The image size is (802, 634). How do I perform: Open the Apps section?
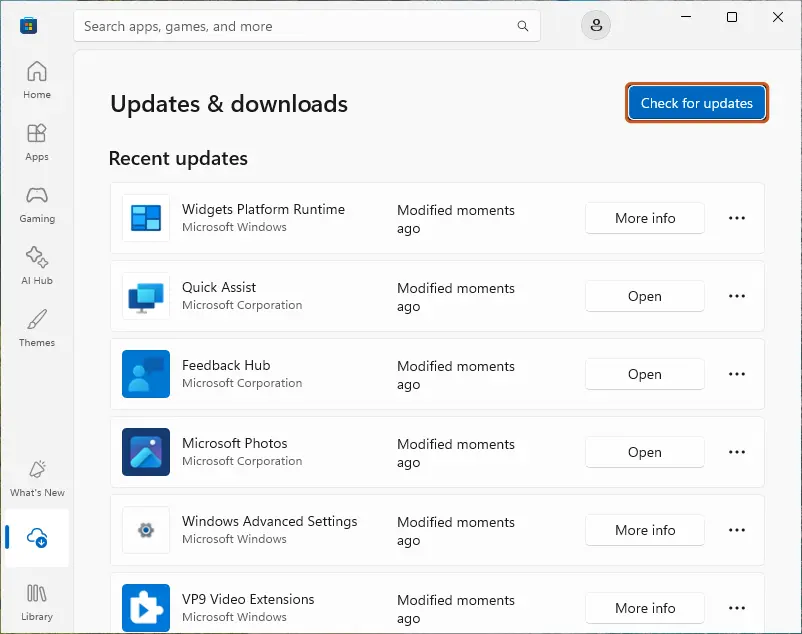37,142
